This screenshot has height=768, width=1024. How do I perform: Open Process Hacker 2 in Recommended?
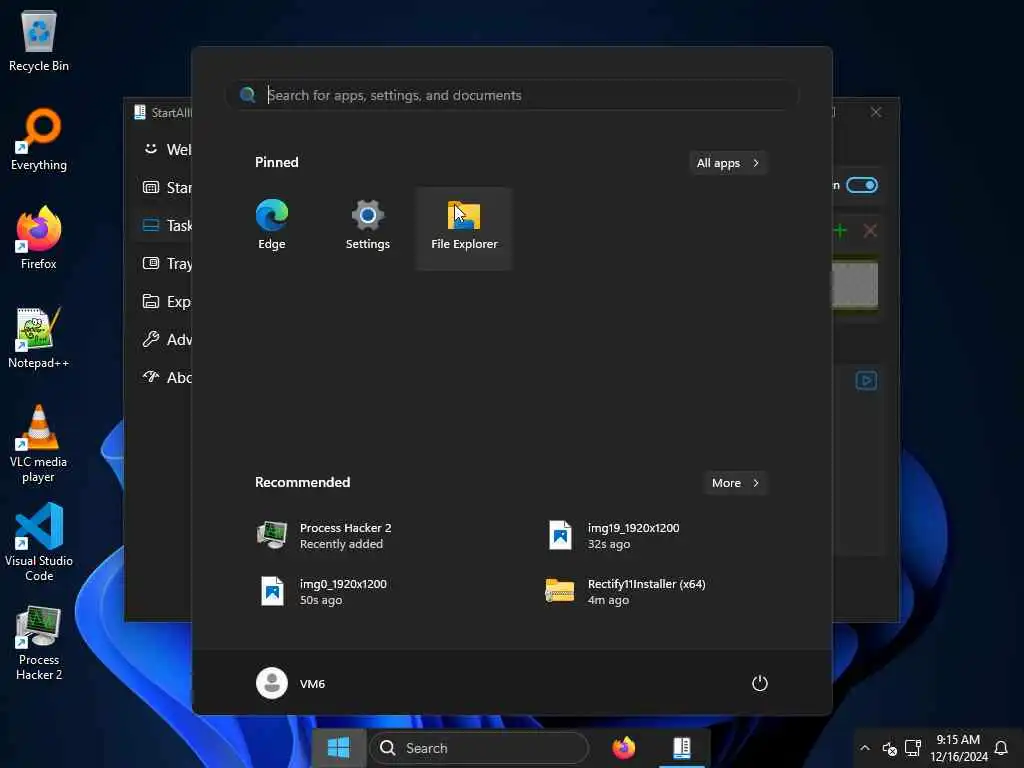point(325,536)
